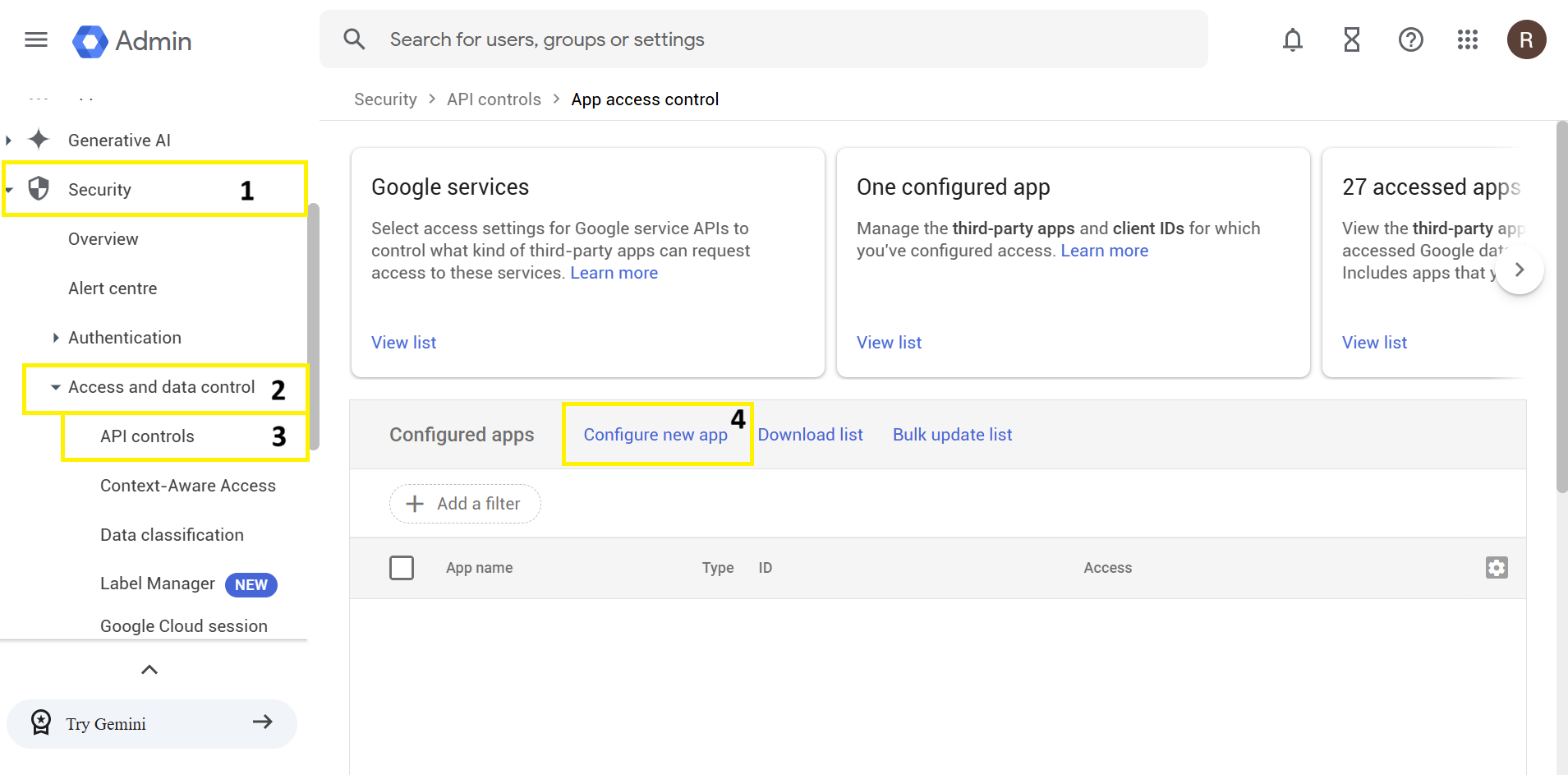Screen dimensions: 1568x775
Task: Click Configure new app
Action: click(655, 435)
